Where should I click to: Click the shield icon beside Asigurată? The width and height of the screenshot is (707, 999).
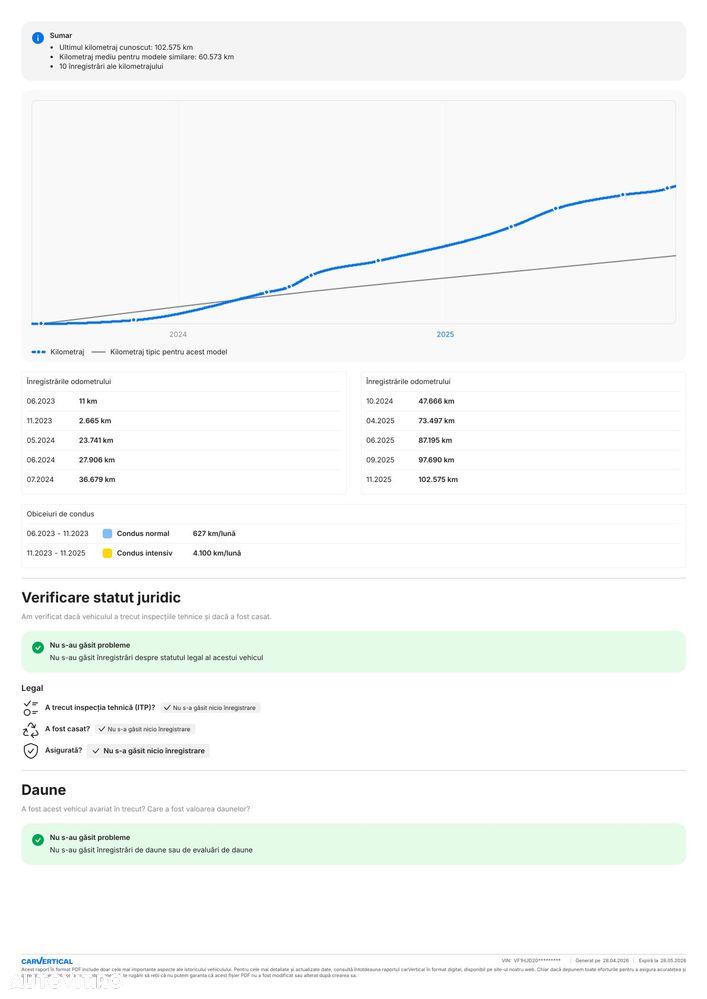coord(31,751)
